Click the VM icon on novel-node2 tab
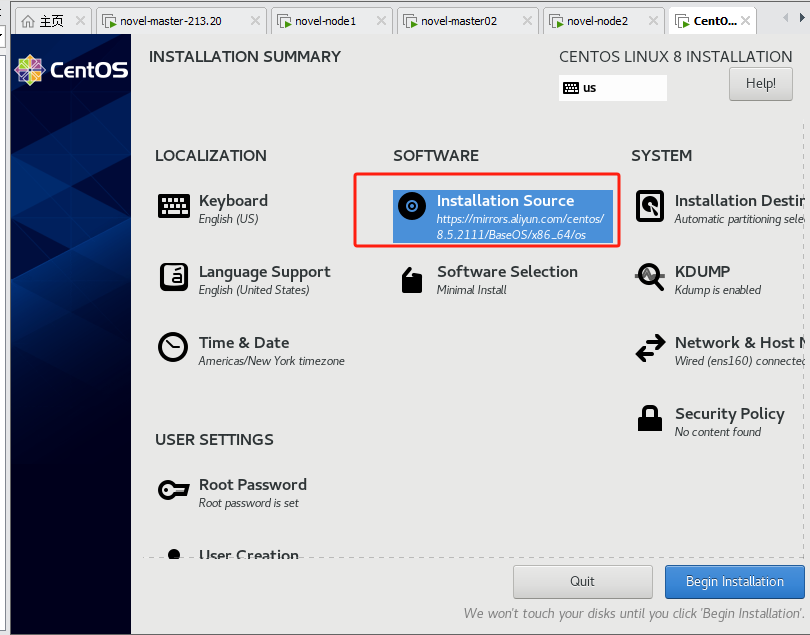 [x=556, y=21]
